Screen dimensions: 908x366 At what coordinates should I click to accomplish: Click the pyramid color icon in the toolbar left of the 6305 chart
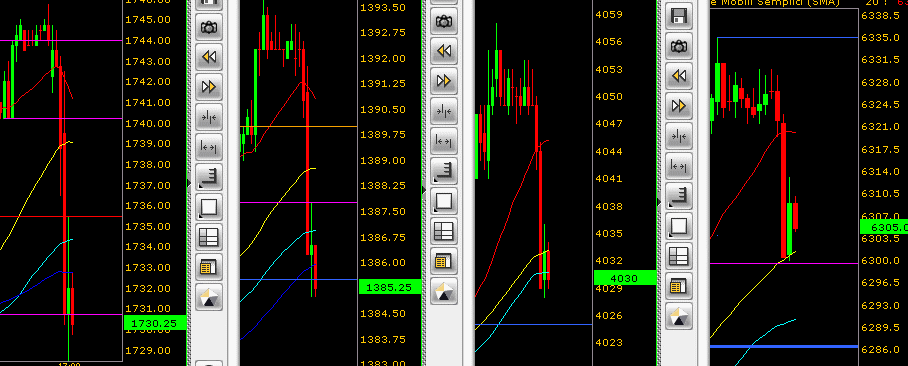pos(679,316)
